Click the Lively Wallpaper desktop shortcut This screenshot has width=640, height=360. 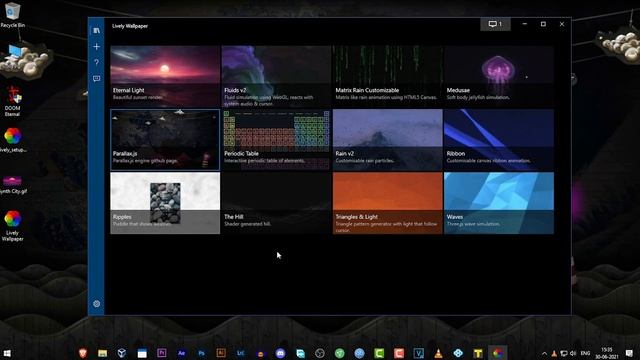pos(12,226)
